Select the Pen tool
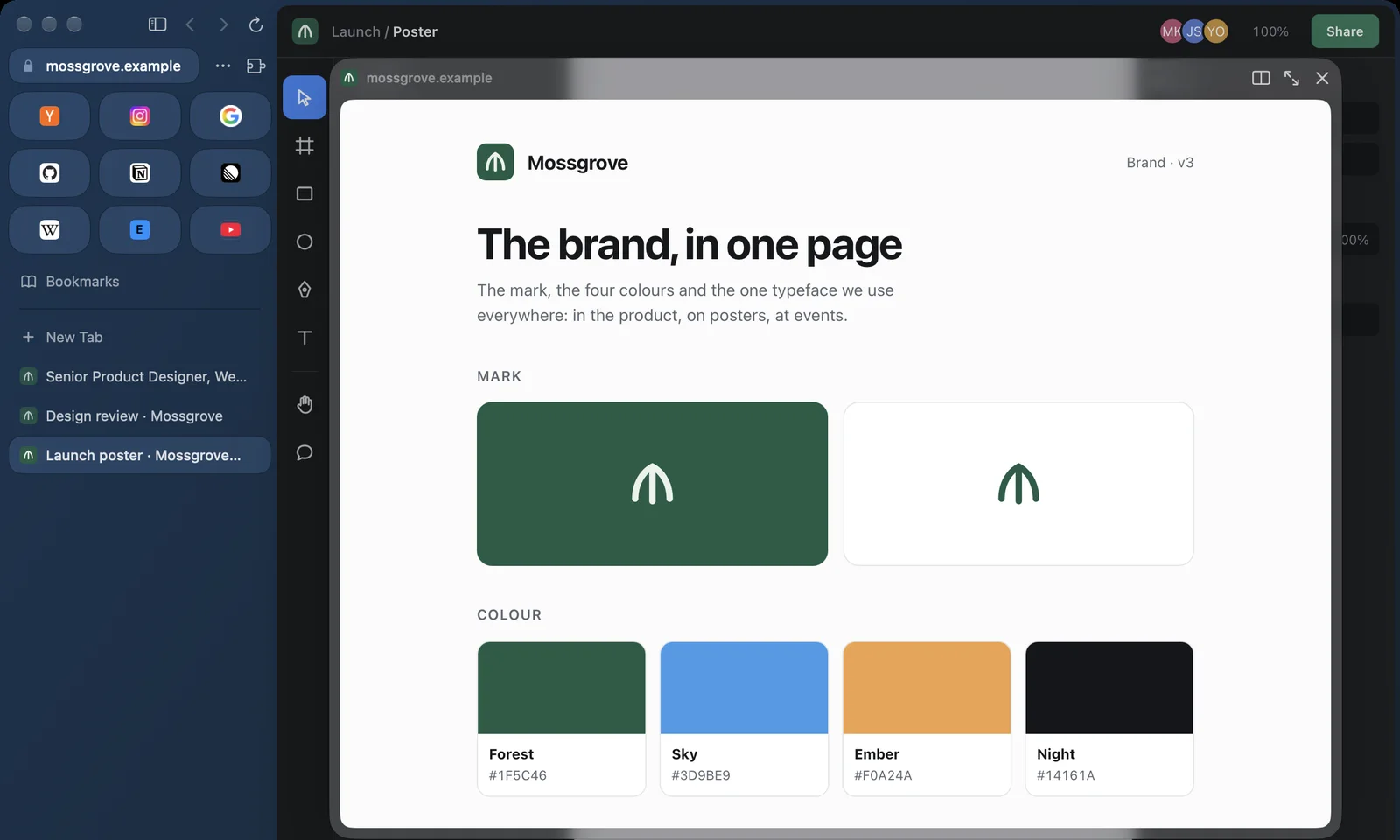 pos(304,290)
